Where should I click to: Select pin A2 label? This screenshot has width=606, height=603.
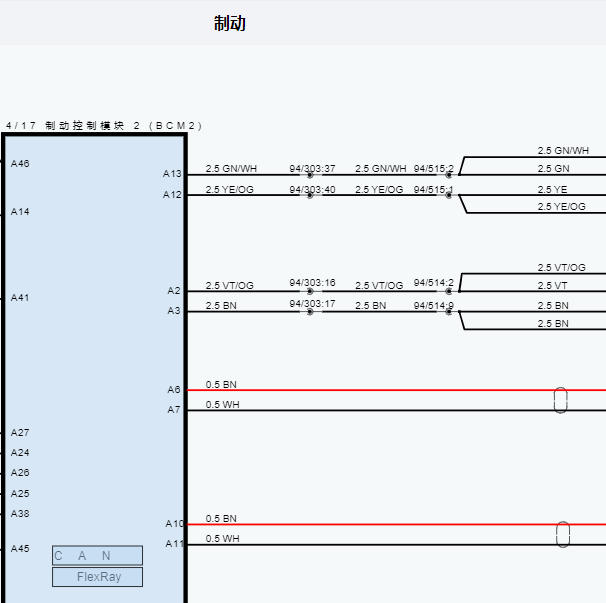(x=174, y=290)
